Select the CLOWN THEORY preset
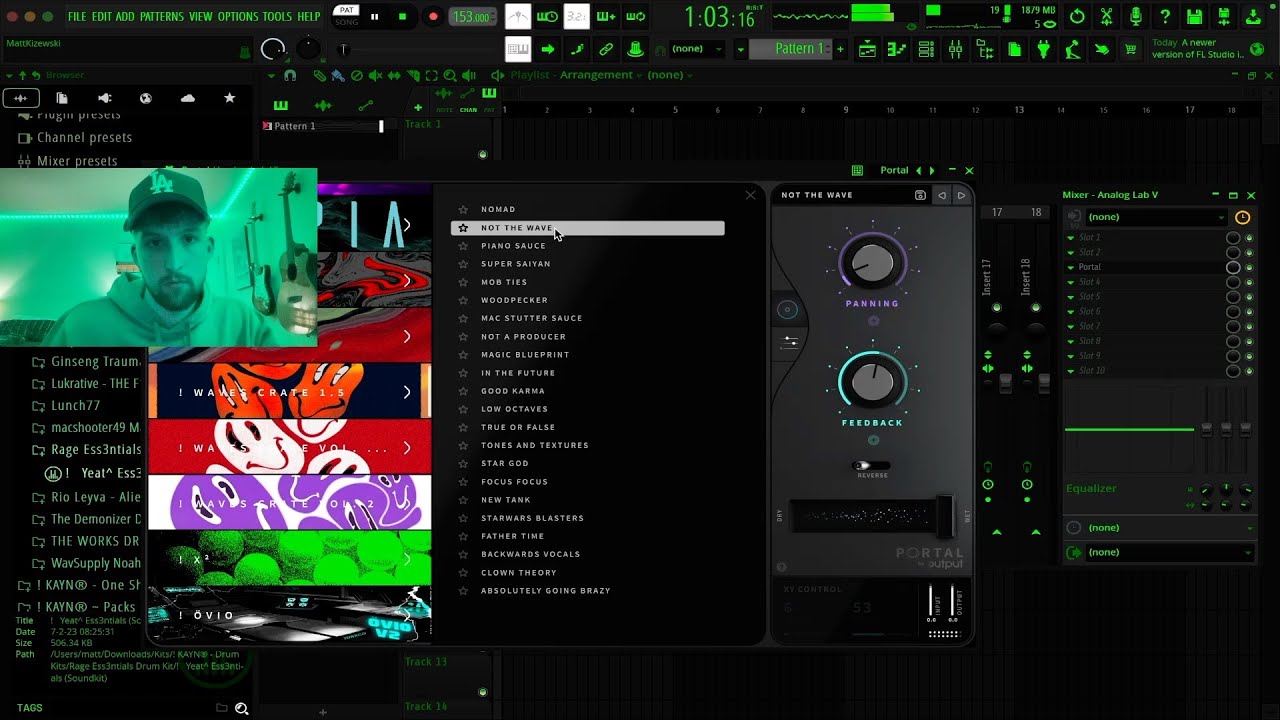The width and height of the screenshot is (1280, 720). click(518, 573)
